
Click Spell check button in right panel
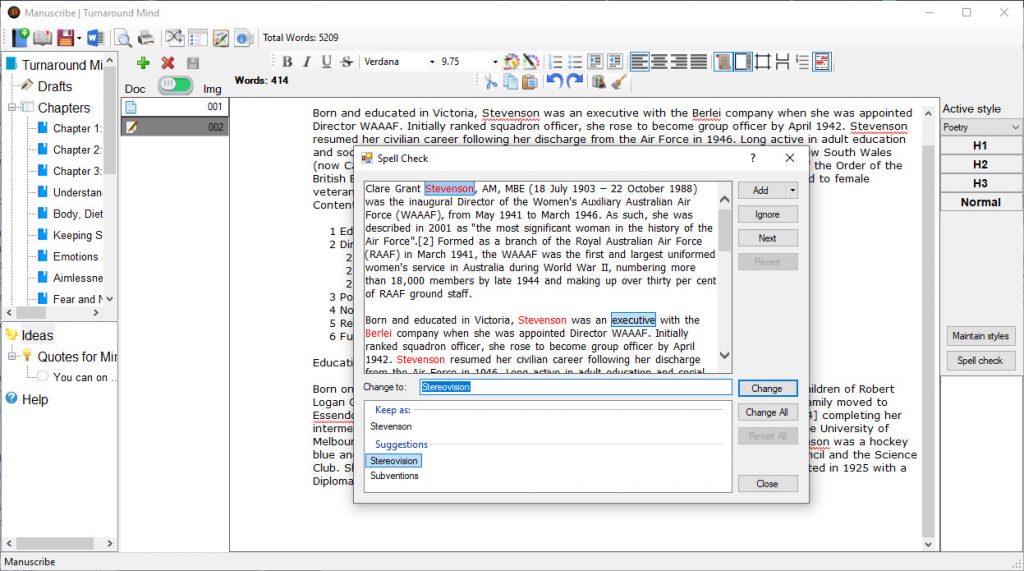coord(980,361)
